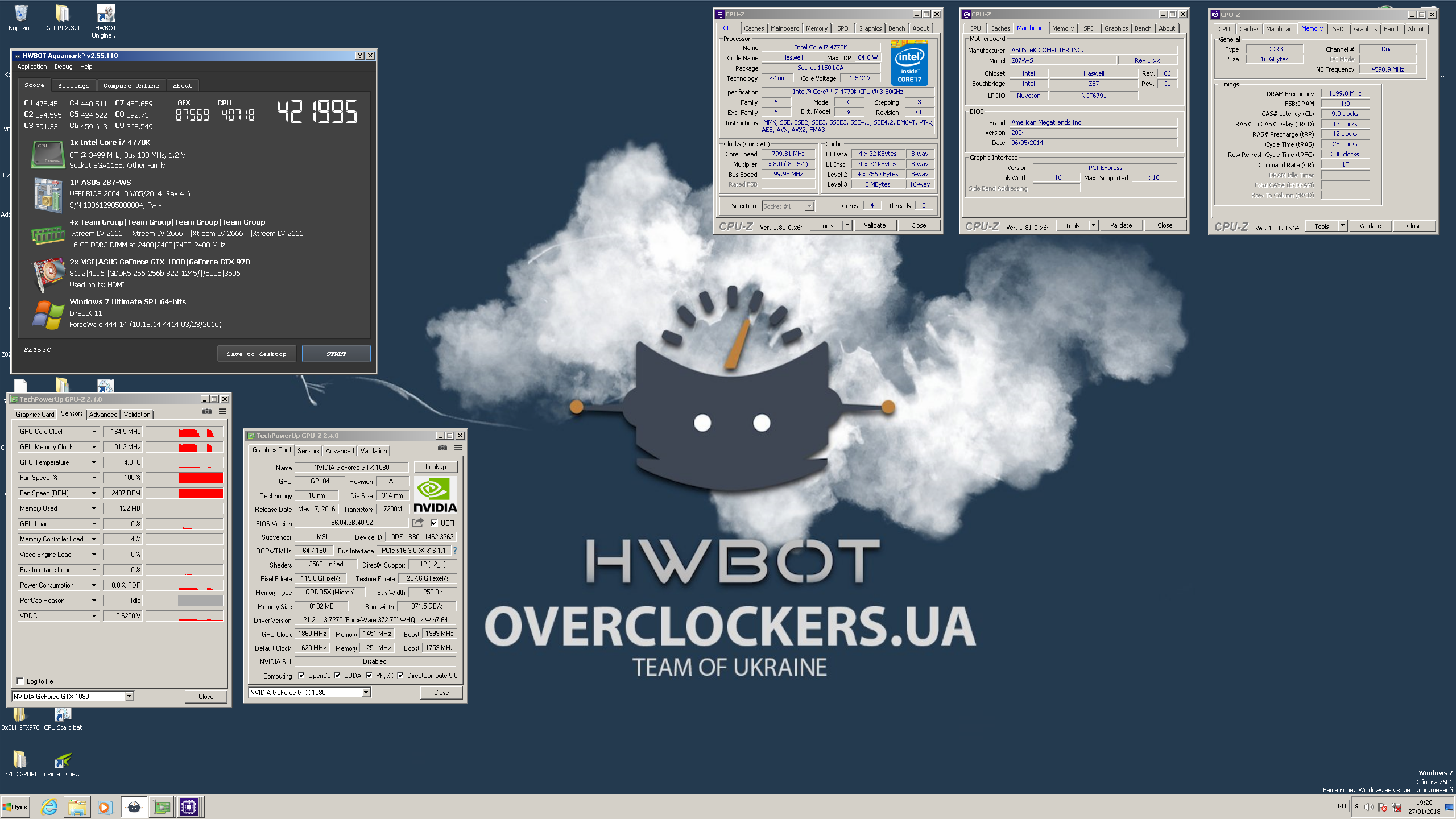The width and height of the screenshot is (1456, 819).
Task: Click the GPU Name field in GPU-Z
Action: coord(351,468)
